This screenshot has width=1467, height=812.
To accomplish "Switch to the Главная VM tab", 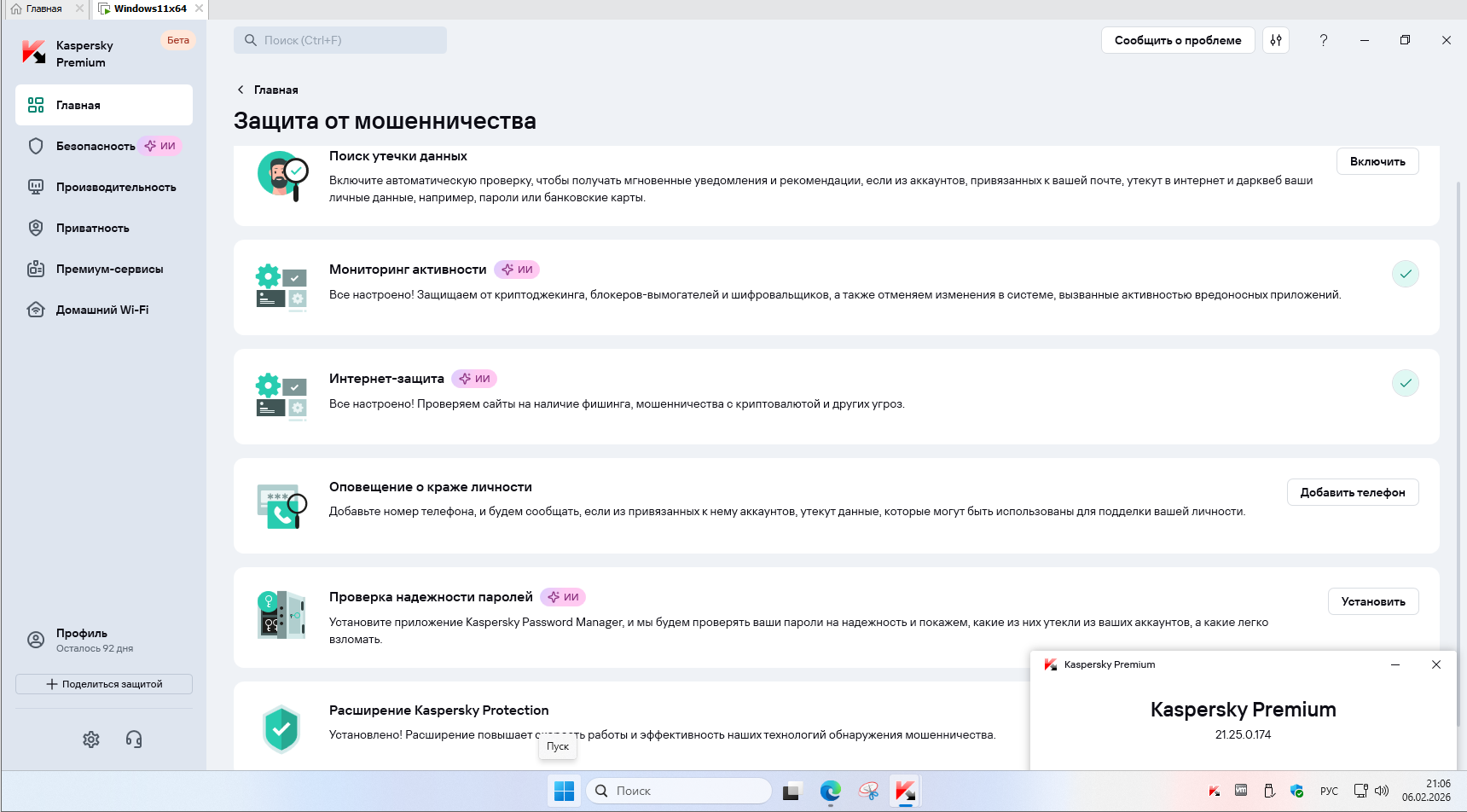I will pos(44,9).
